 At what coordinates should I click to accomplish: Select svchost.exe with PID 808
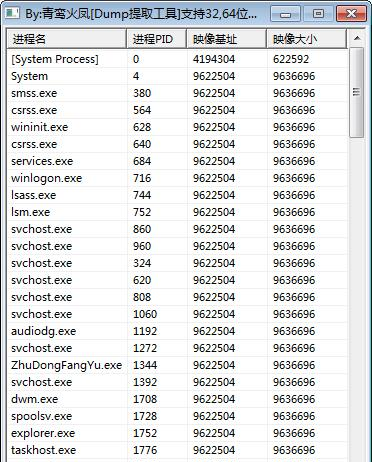[x=177, y=297]
